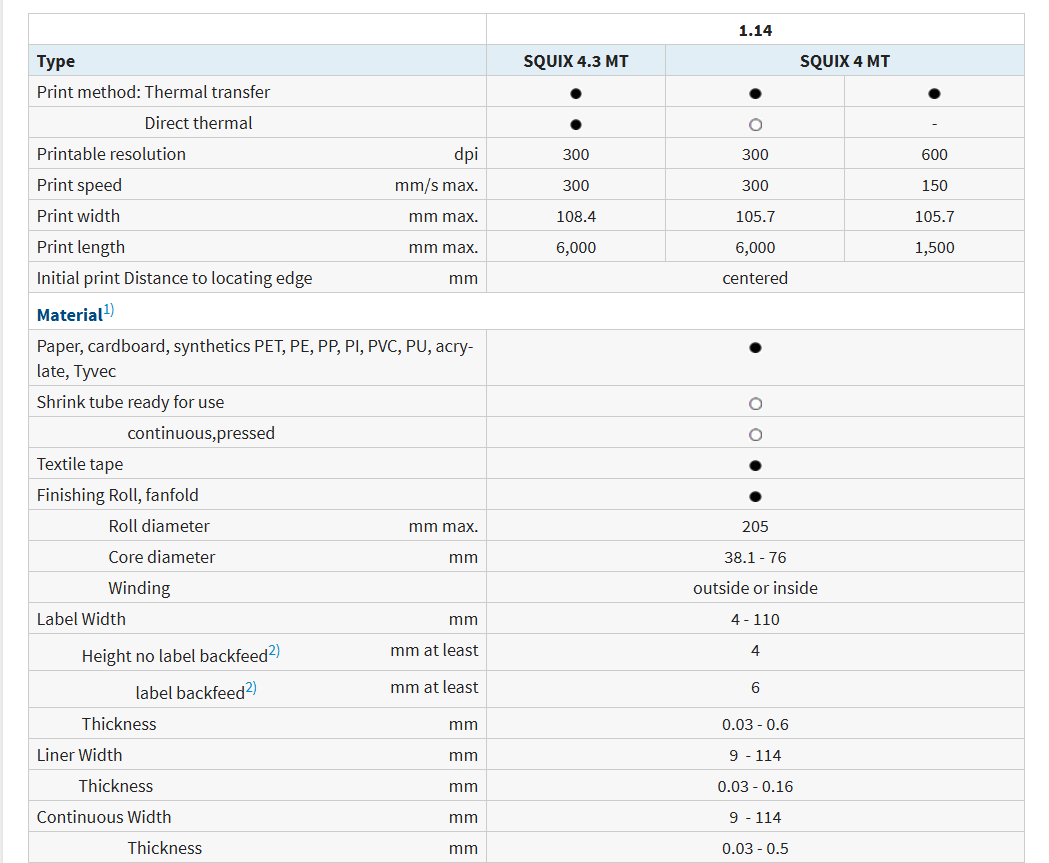Click the hollow circle in continuous,pressed row
1049x863 pixels.
point(755,435)
